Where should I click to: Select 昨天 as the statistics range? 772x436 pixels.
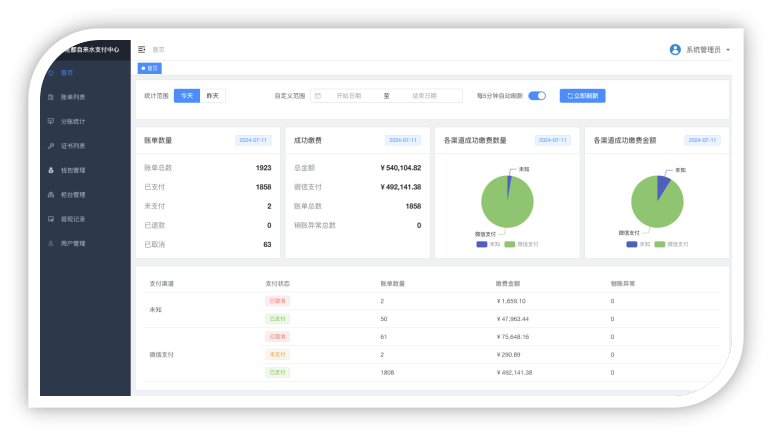[213, 96]
